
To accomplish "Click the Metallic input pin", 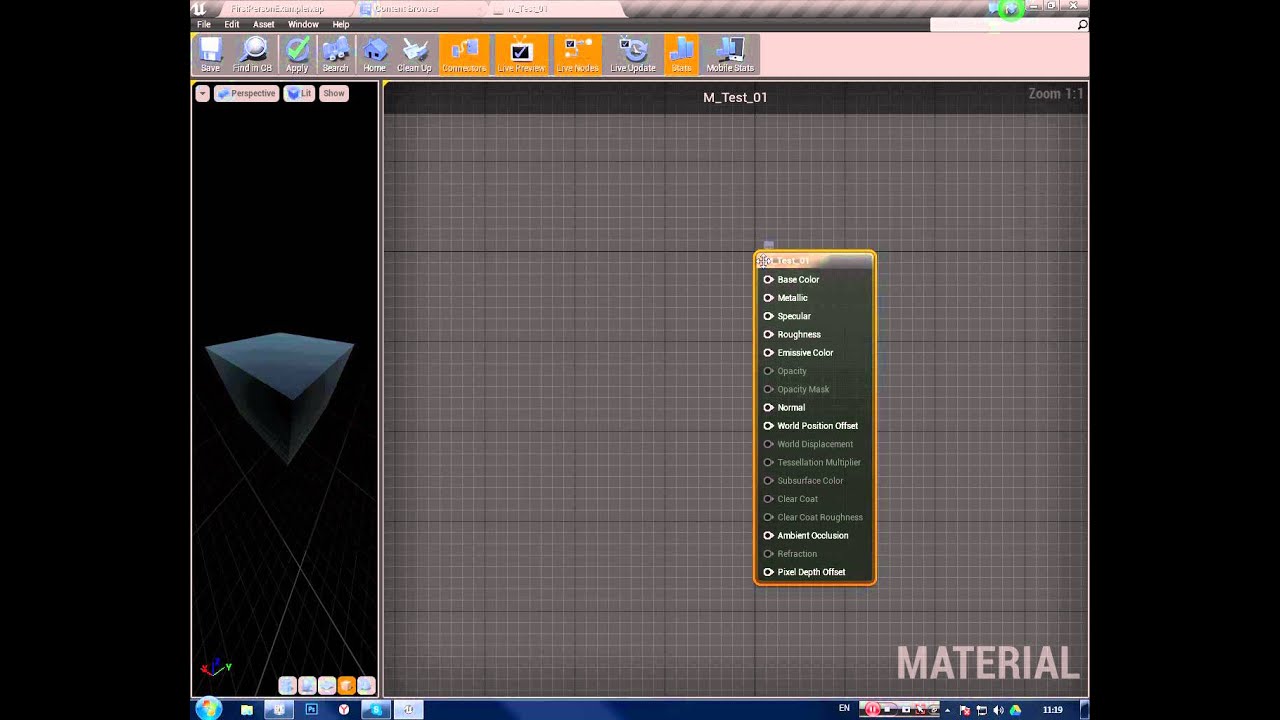I will (x=768, y=298).
